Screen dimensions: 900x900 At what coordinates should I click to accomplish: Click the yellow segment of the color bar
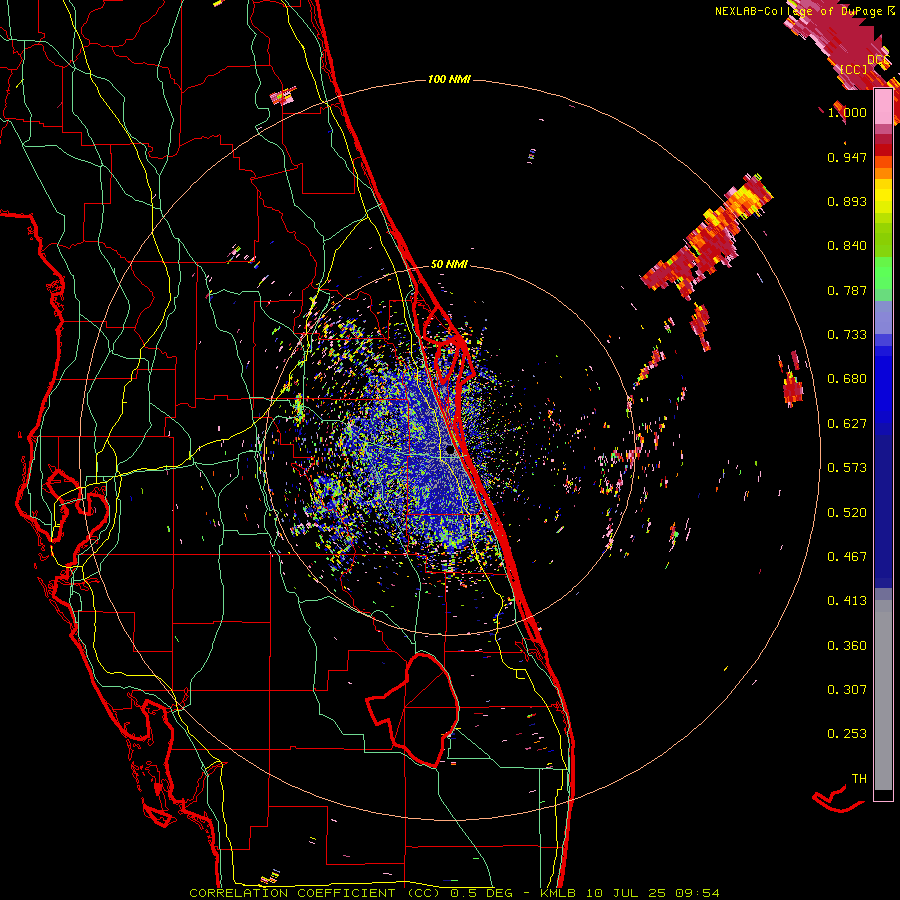coord(883,196)
